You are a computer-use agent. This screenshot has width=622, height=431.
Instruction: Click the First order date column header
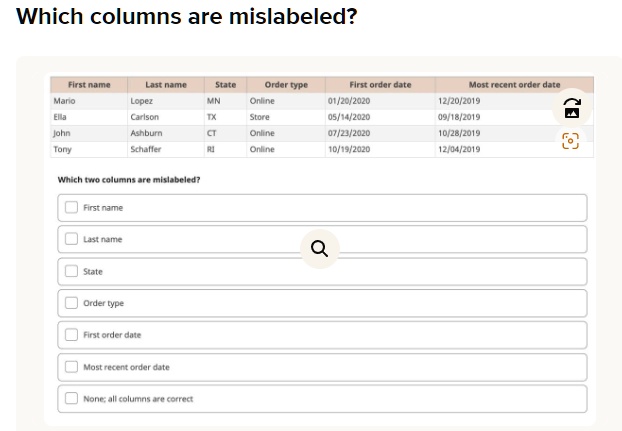(380, 85)
